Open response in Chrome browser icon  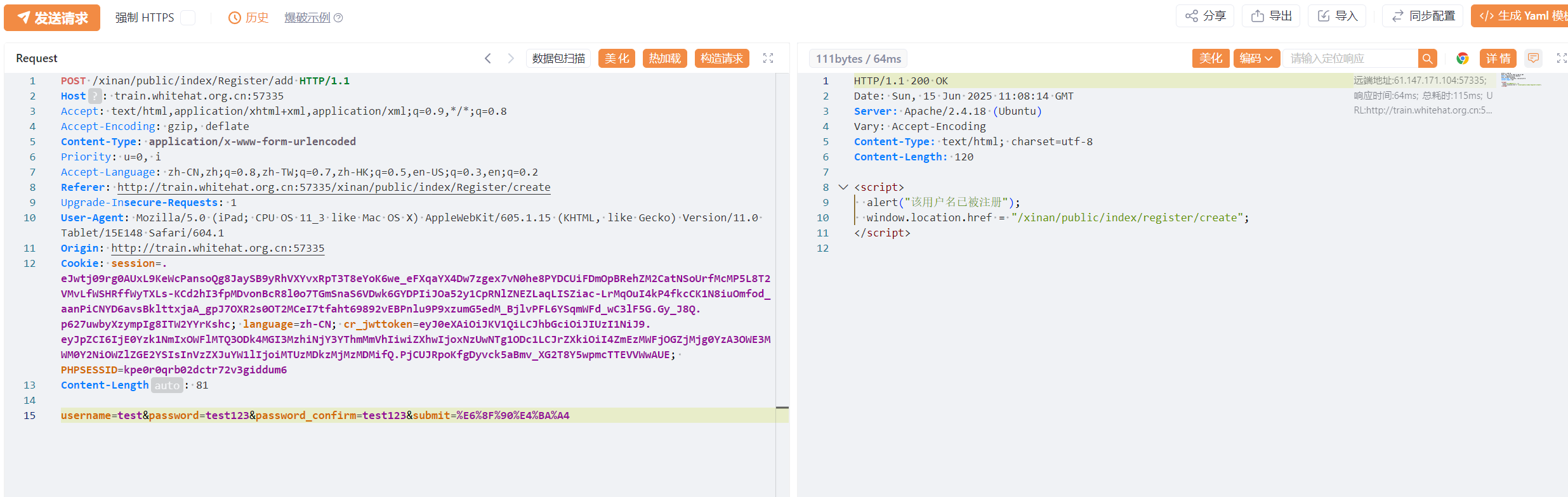(1463, 58)
